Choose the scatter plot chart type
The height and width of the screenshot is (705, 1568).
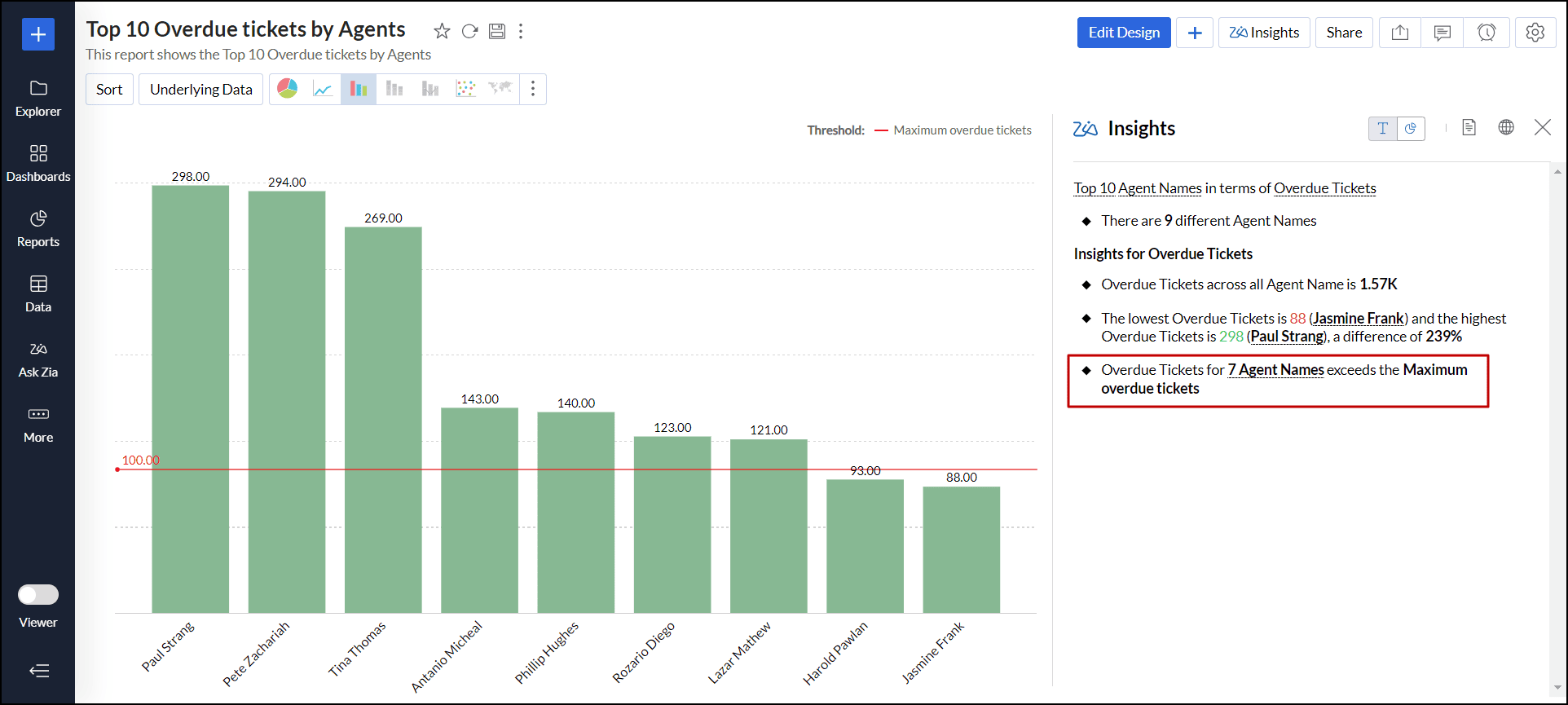[465, 89]
